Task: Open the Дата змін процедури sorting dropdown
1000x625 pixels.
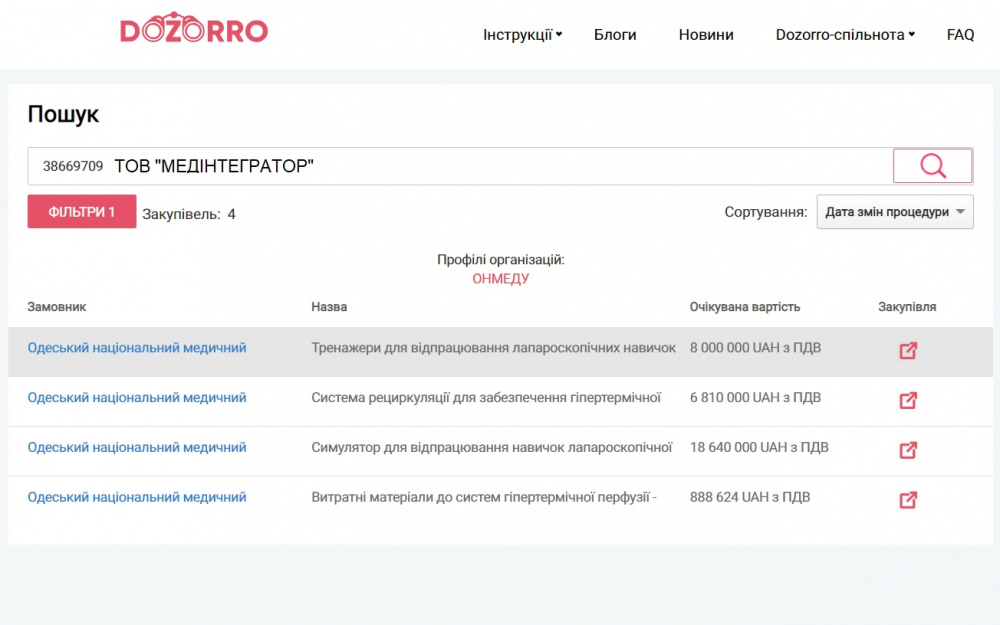Action: click(895, 212)
